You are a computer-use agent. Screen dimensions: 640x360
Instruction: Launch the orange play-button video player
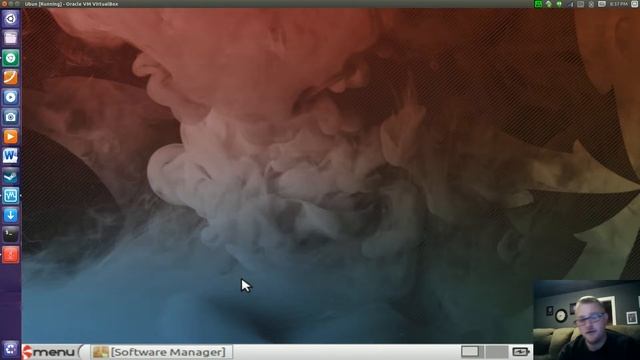11,136
